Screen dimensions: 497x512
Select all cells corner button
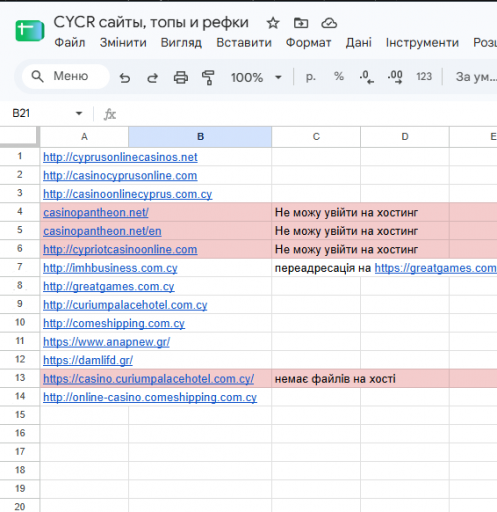pos(19,136)
